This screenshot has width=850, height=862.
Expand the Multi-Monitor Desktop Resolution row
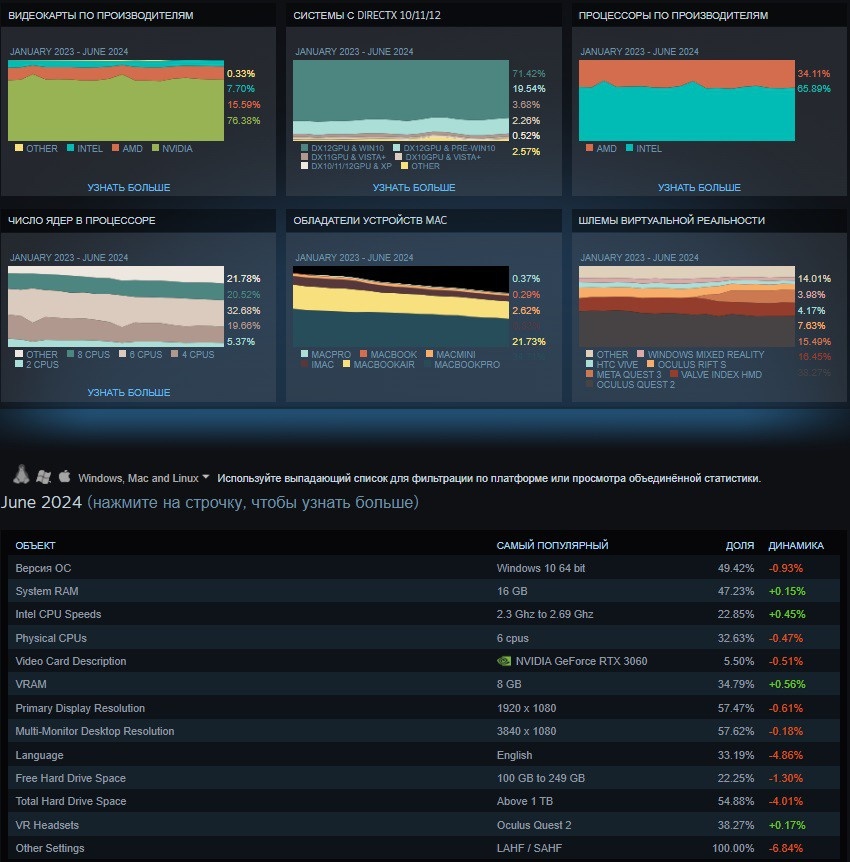pyautogui.click(x=424, y=731)
